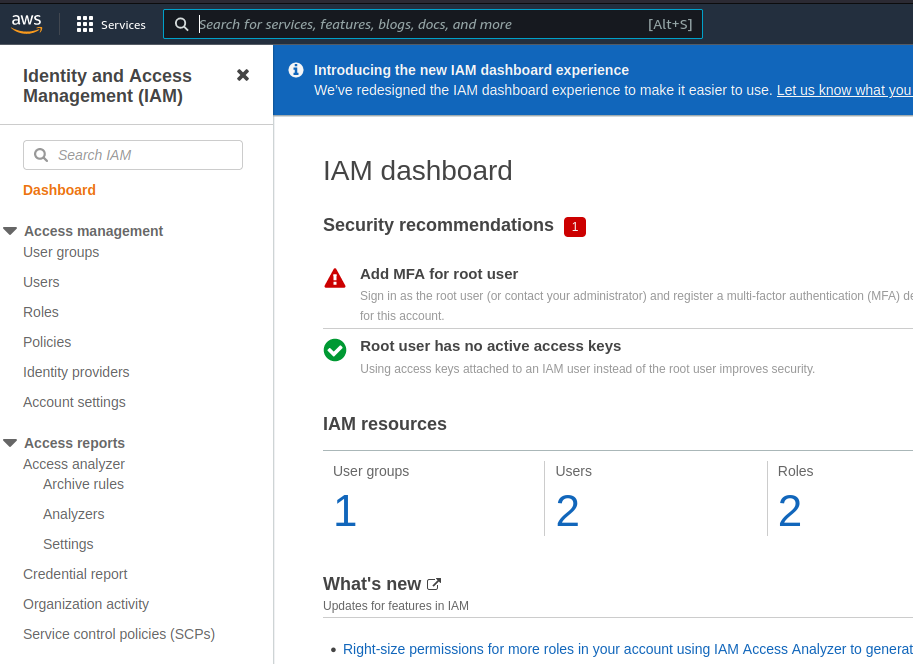Open the Right-size permissions news link
Viewport: 913px width, 664px height.
click(x=628, y=649)
